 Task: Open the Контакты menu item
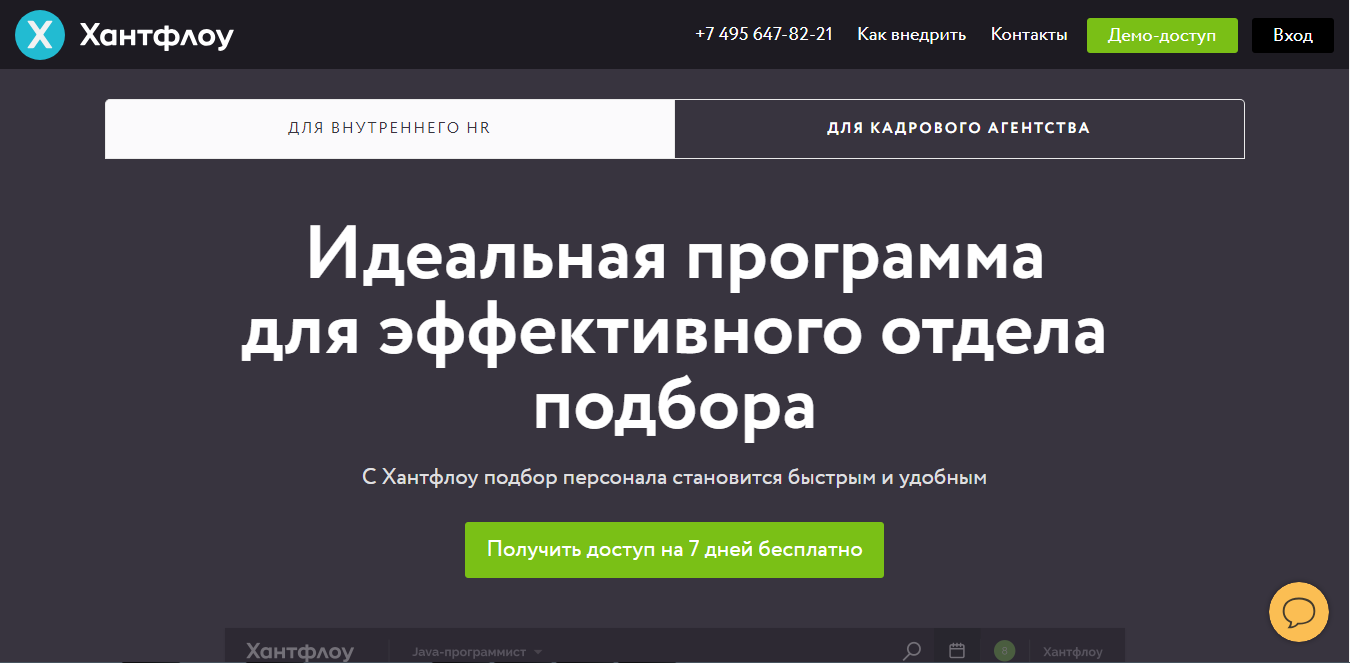[1028, 34]
